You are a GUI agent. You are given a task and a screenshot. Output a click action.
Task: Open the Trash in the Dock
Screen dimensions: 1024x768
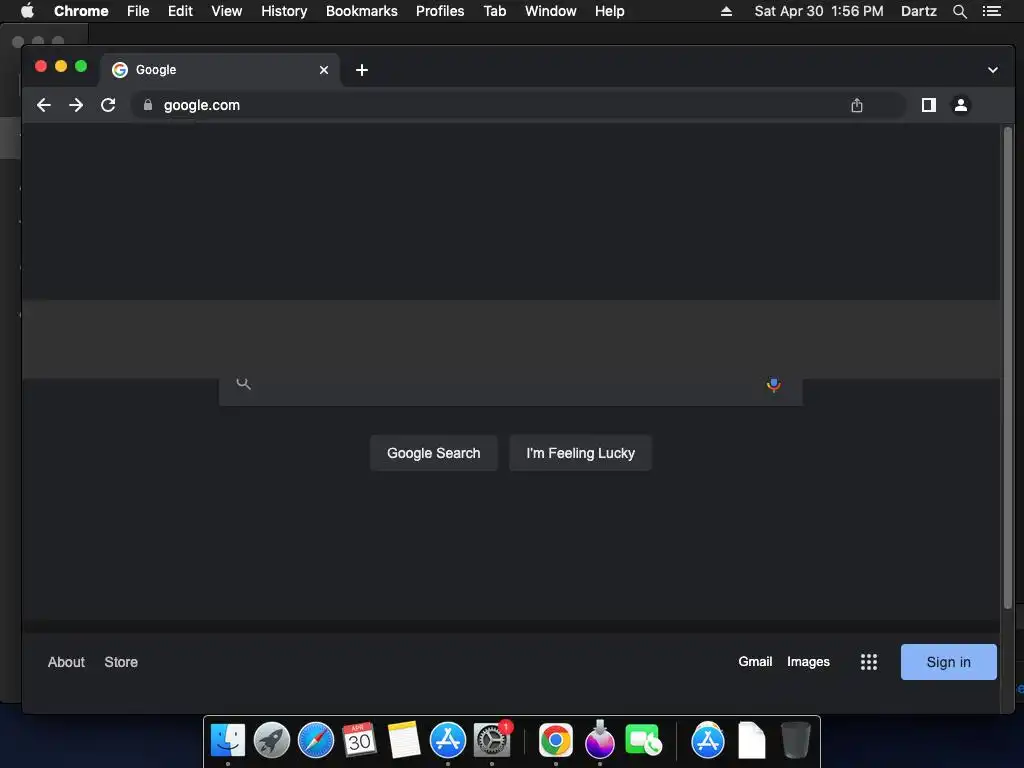click(795, 740)
